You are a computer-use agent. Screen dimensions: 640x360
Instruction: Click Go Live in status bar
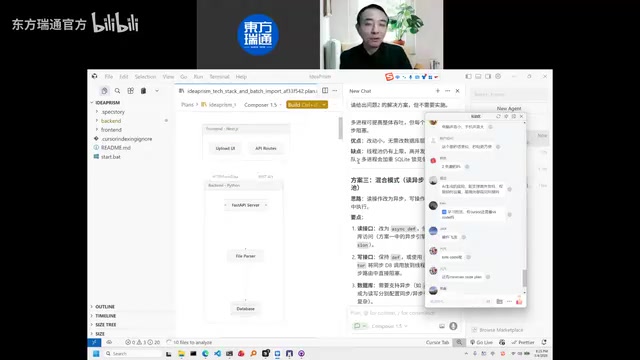481,342
